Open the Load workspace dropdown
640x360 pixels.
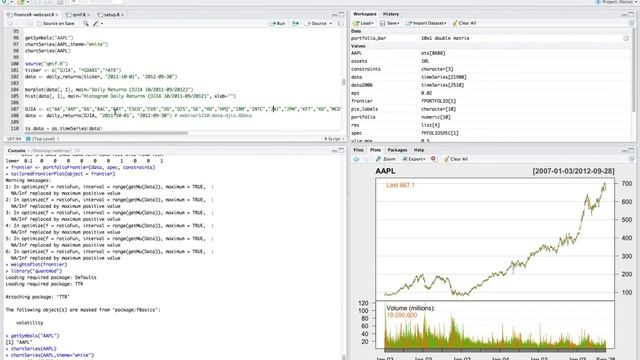tap(363, 23)
